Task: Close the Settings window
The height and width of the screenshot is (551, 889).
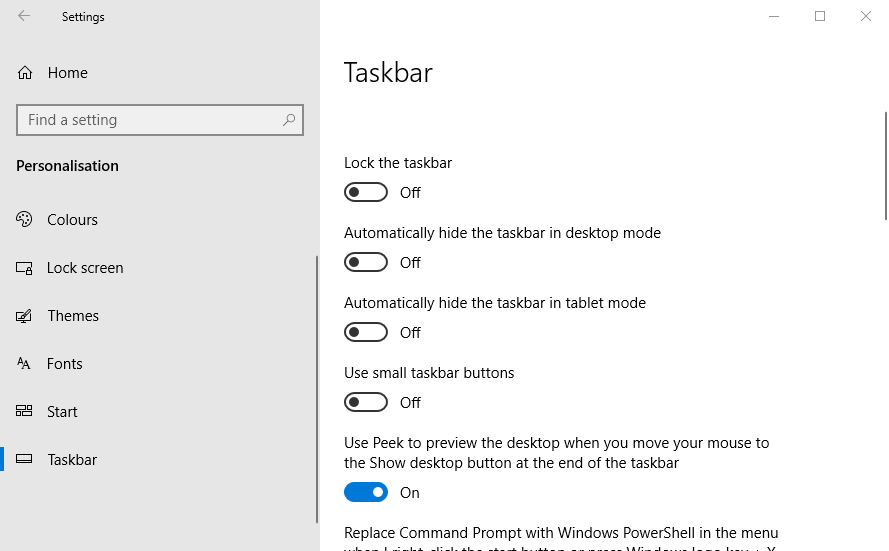Action: pos(866,16)
